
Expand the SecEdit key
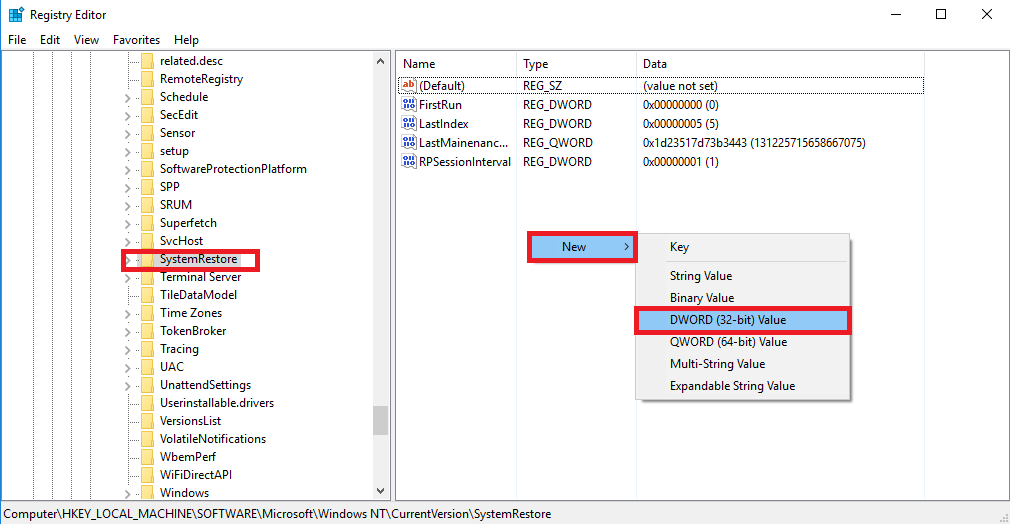(x=128, y=116)
